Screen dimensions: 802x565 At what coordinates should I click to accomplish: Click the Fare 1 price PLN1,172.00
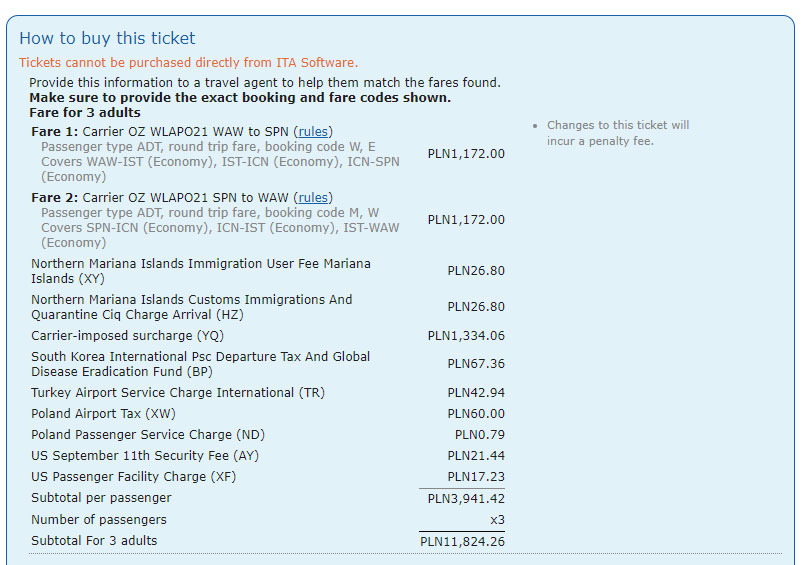point(466,154)
